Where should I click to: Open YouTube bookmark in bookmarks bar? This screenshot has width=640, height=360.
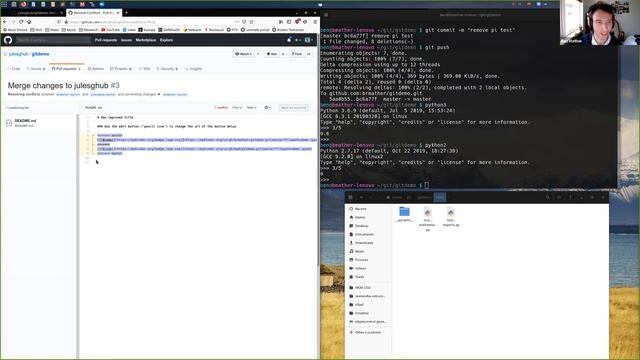(x=111, y=30)
